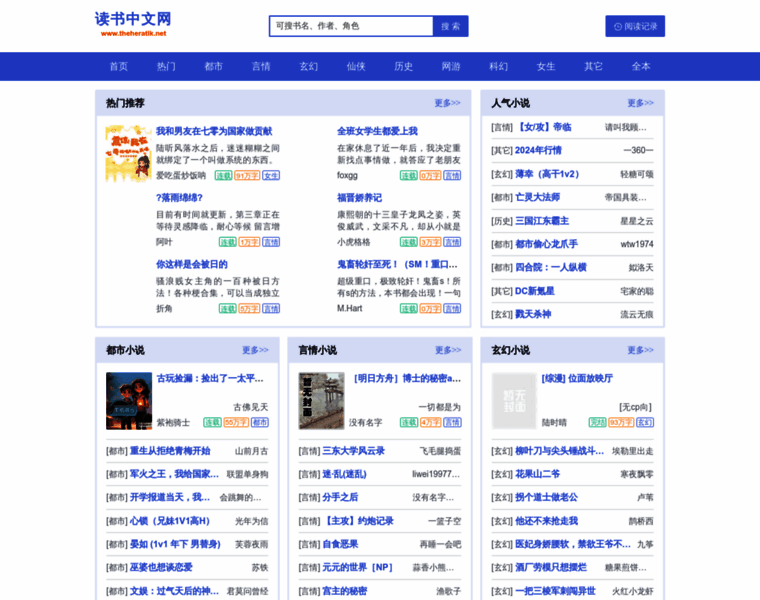Open 阅读记录 reading history button
This screenshot has height=600, width=760.
tap(635, 26)
